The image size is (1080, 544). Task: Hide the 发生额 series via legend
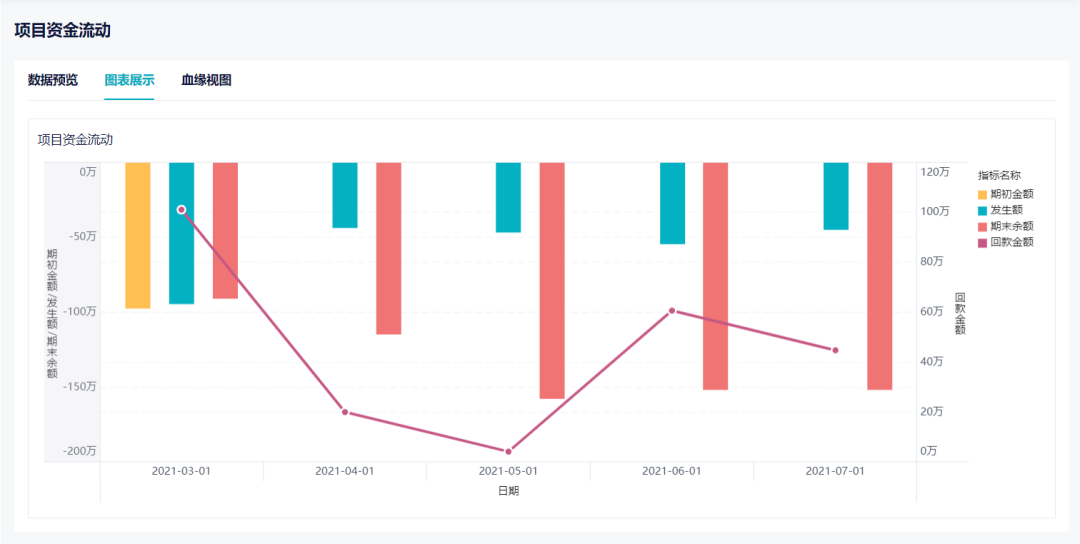click(1006, 210)
